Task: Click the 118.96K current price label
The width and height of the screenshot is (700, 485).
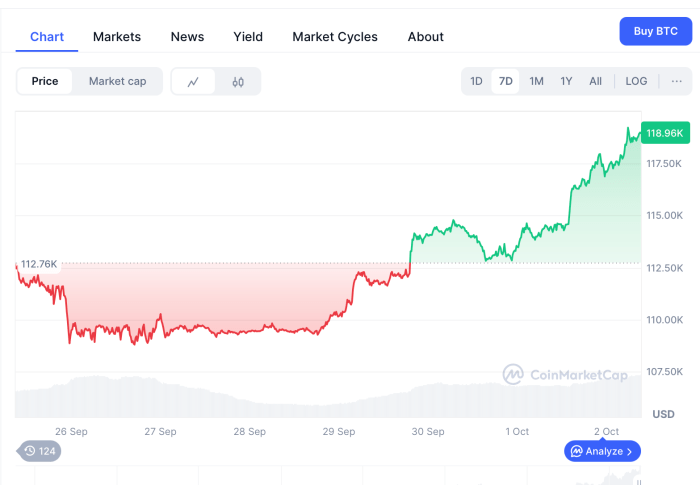Action: [665, 133]
